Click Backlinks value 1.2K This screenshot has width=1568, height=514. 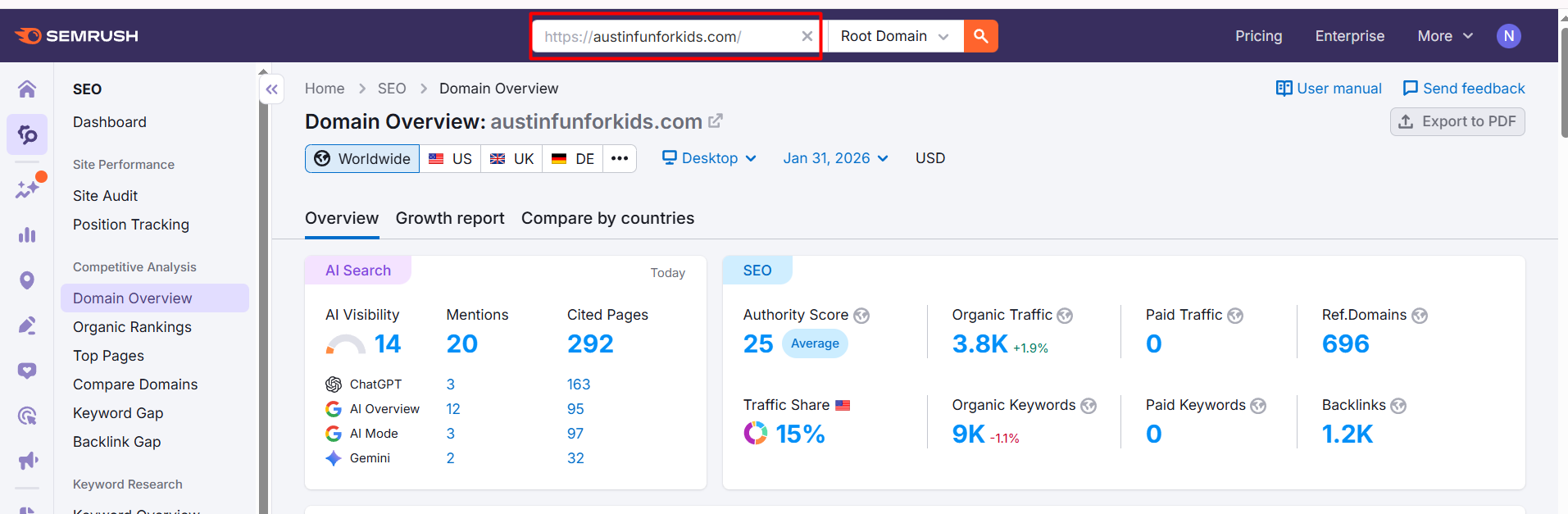click(x=1347, y=434)
